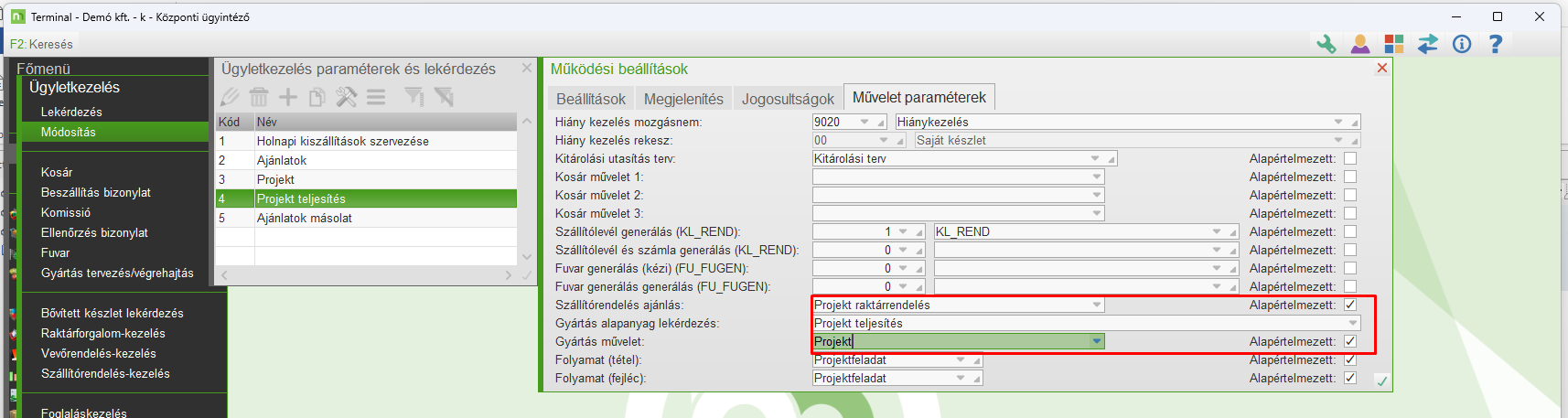Open Kitárolási terv dropdown
The height and width of the screenshot is (418, 1568).
(x=1096, y=158)
